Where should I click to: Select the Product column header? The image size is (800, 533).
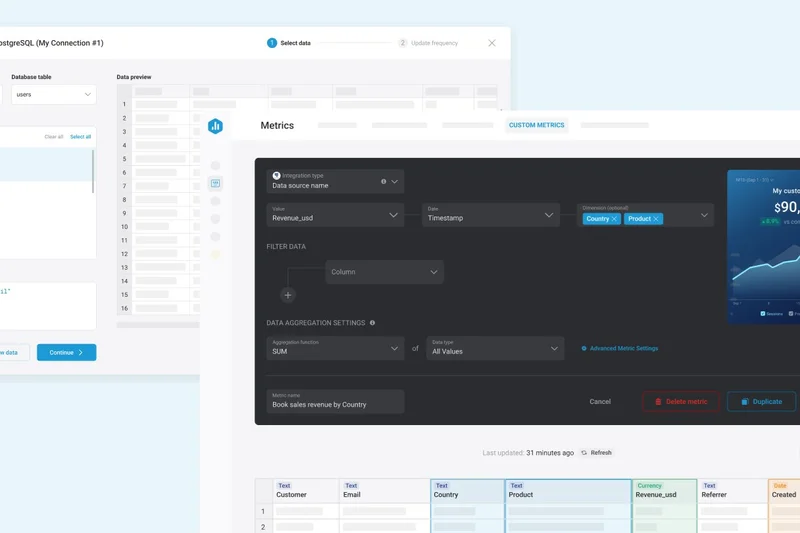568,491
